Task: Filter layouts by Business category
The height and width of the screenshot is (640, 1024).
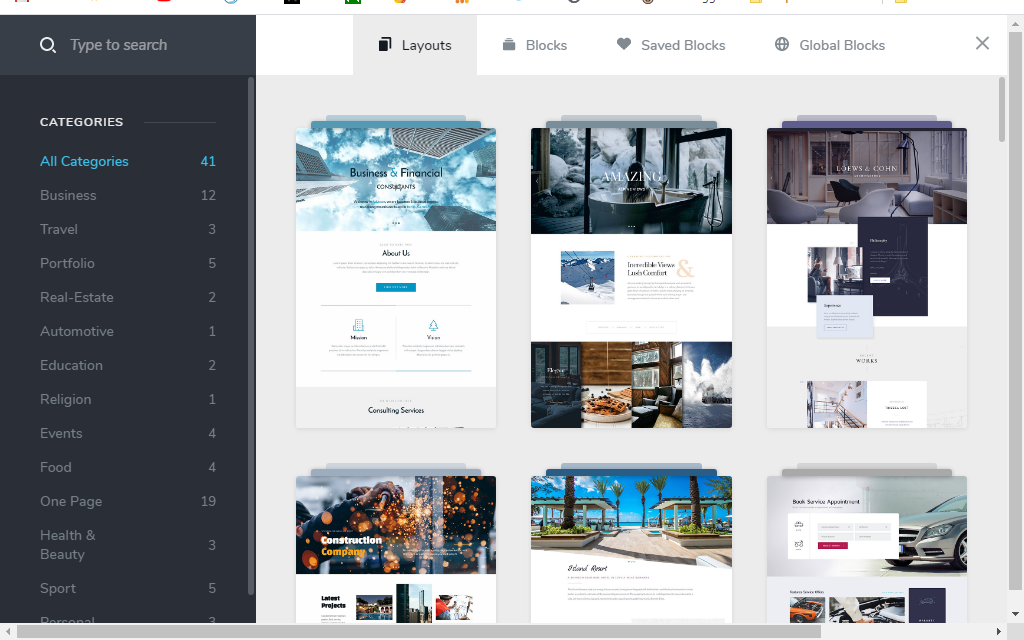Action: tap(68, 195)
